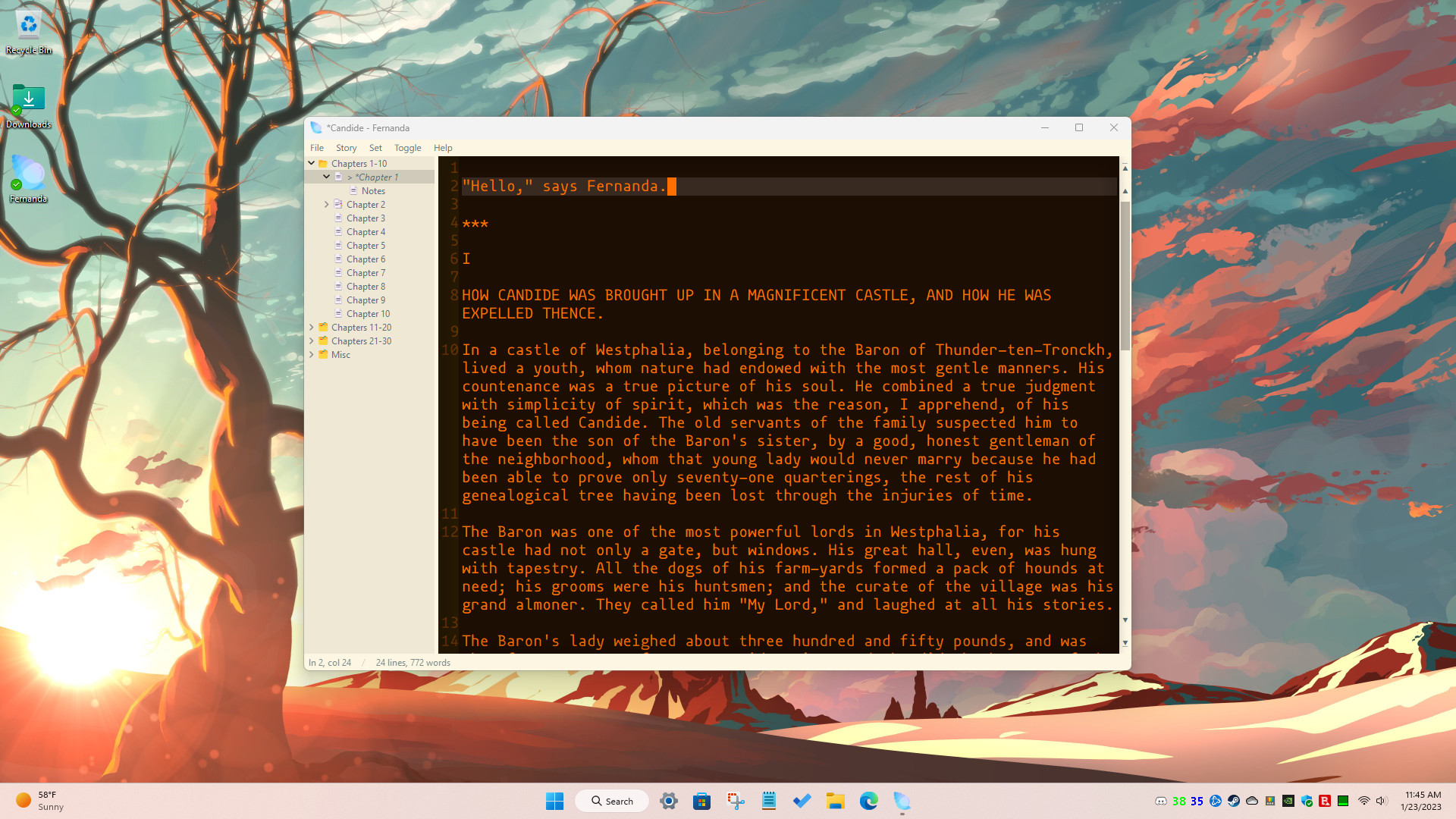Open the Toggle menu

407,148
